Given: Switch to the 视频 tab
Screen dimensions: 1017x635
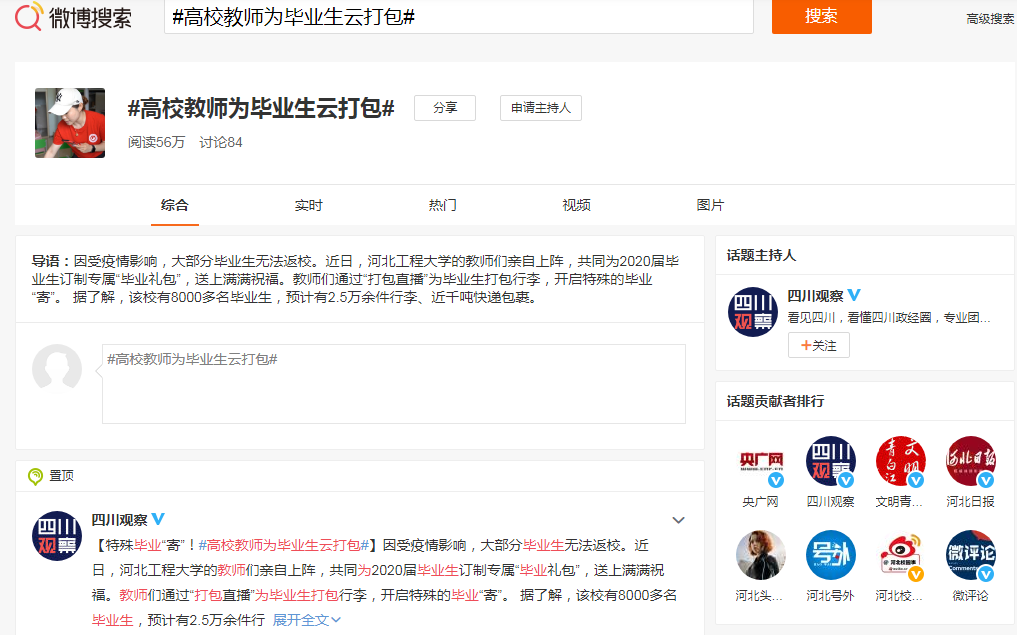Looking at the screenshot, I should coord(576,205).
